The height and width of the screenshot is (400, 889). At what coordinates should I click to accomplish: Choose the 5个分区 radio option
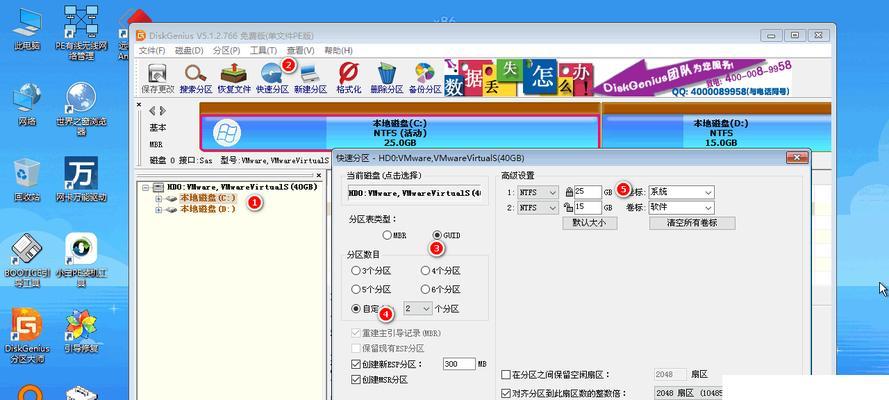click(355, 290)
